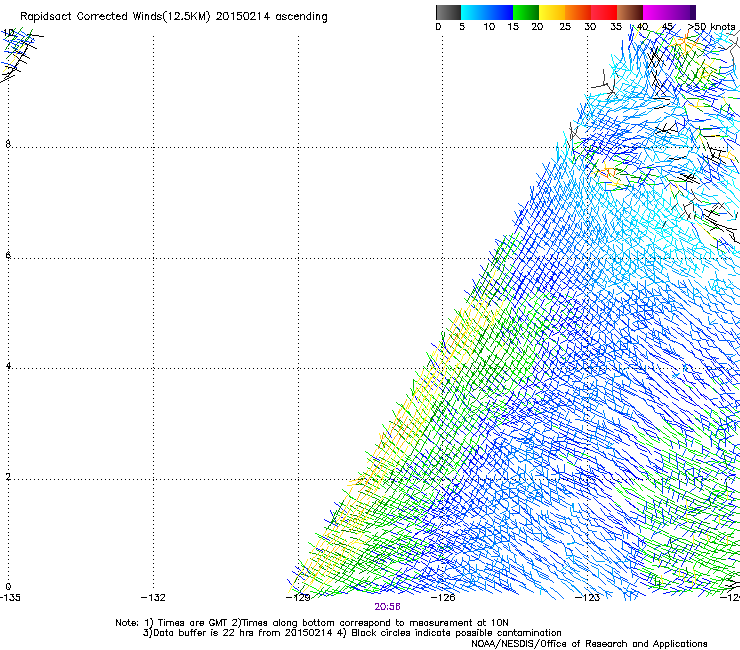Viewport: 740px width, 650px height.
Task: Click the longitude axis label "-135"
Action: pos(10,598)
